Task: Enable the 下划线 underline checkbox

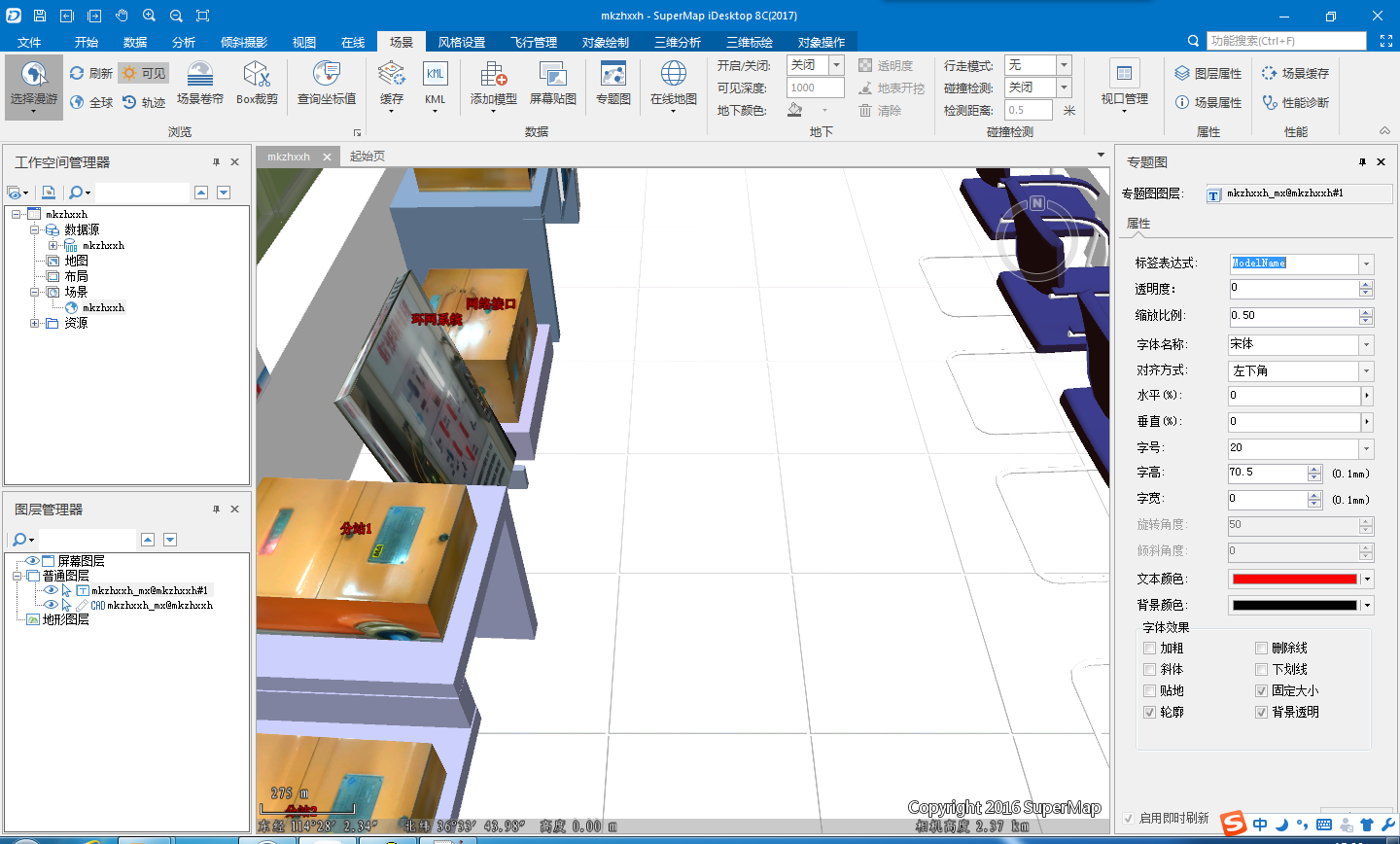Action: [x=1261, y=669]
